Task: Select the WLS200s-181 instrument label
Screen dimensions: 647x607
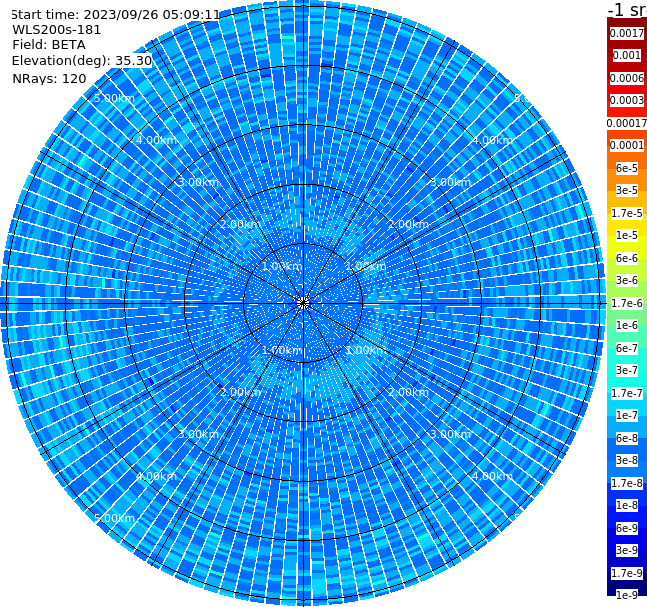Action: tap(57, 30)
